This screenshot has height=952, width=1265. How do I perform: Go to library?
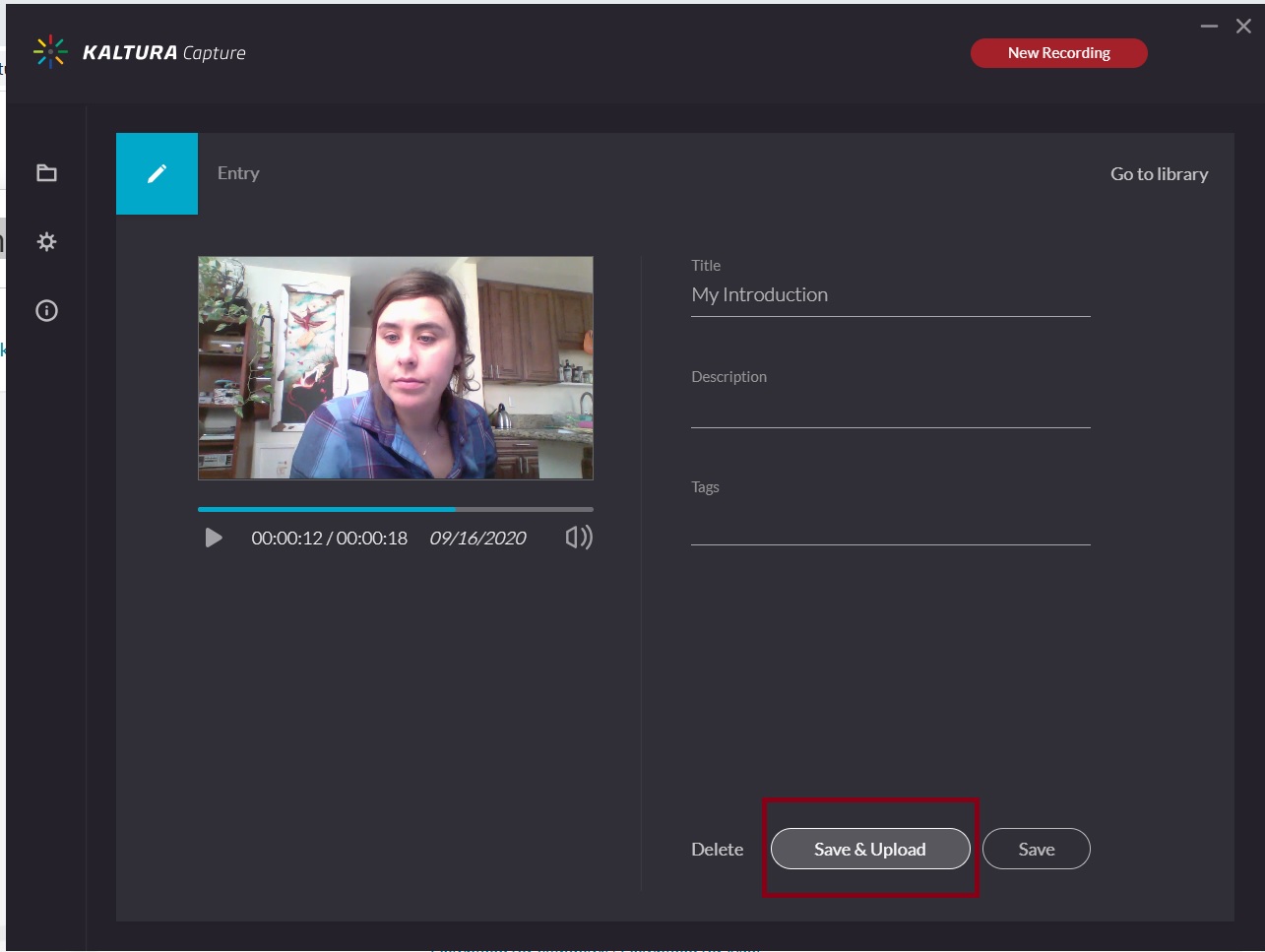click(1159, 174)
